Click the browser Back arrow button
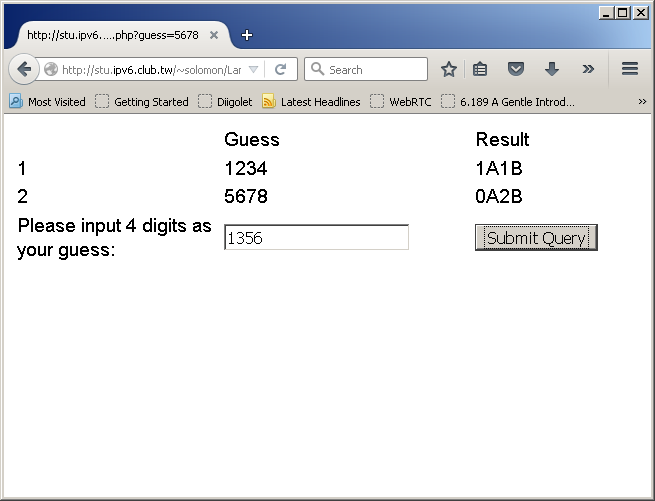655x501 pixels. [x=25, y=70]
